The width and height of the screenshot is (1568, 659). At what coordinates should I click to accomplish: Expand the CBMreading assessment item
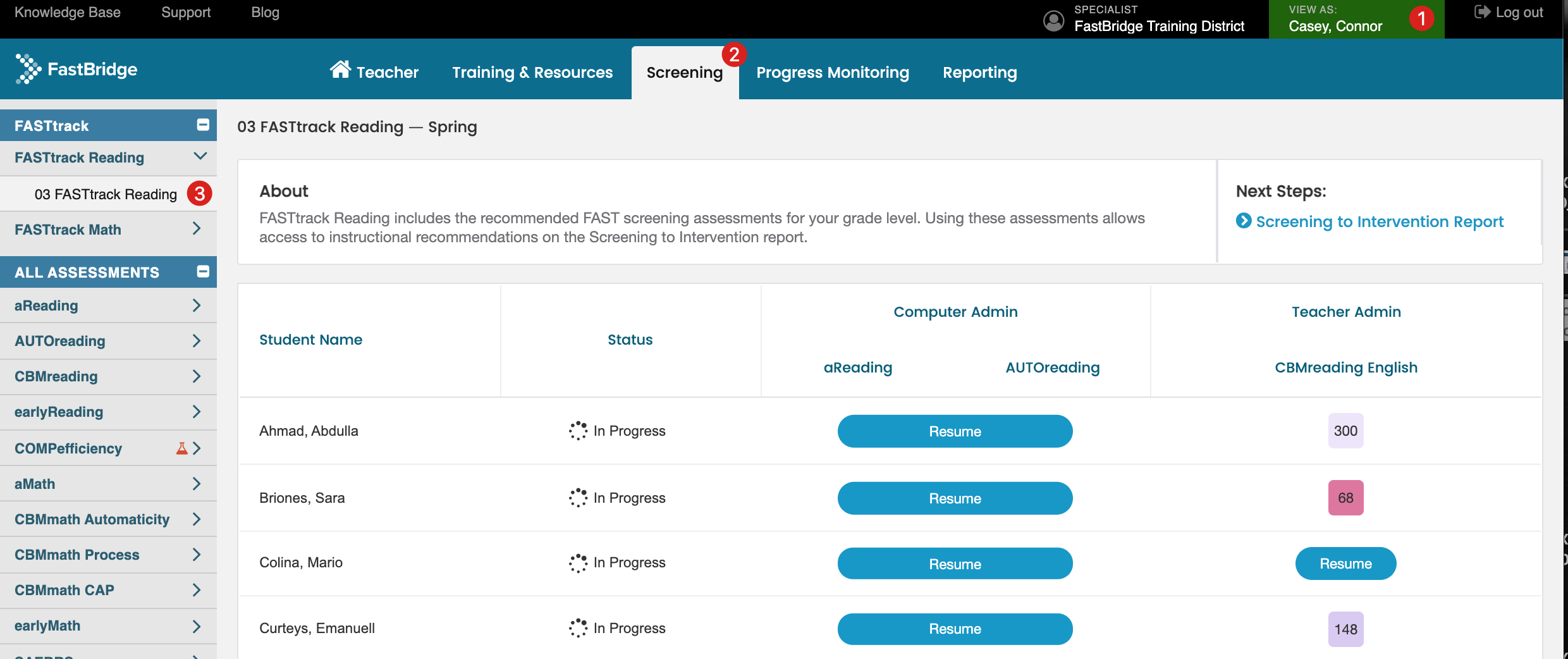click(x=197, y=376)
